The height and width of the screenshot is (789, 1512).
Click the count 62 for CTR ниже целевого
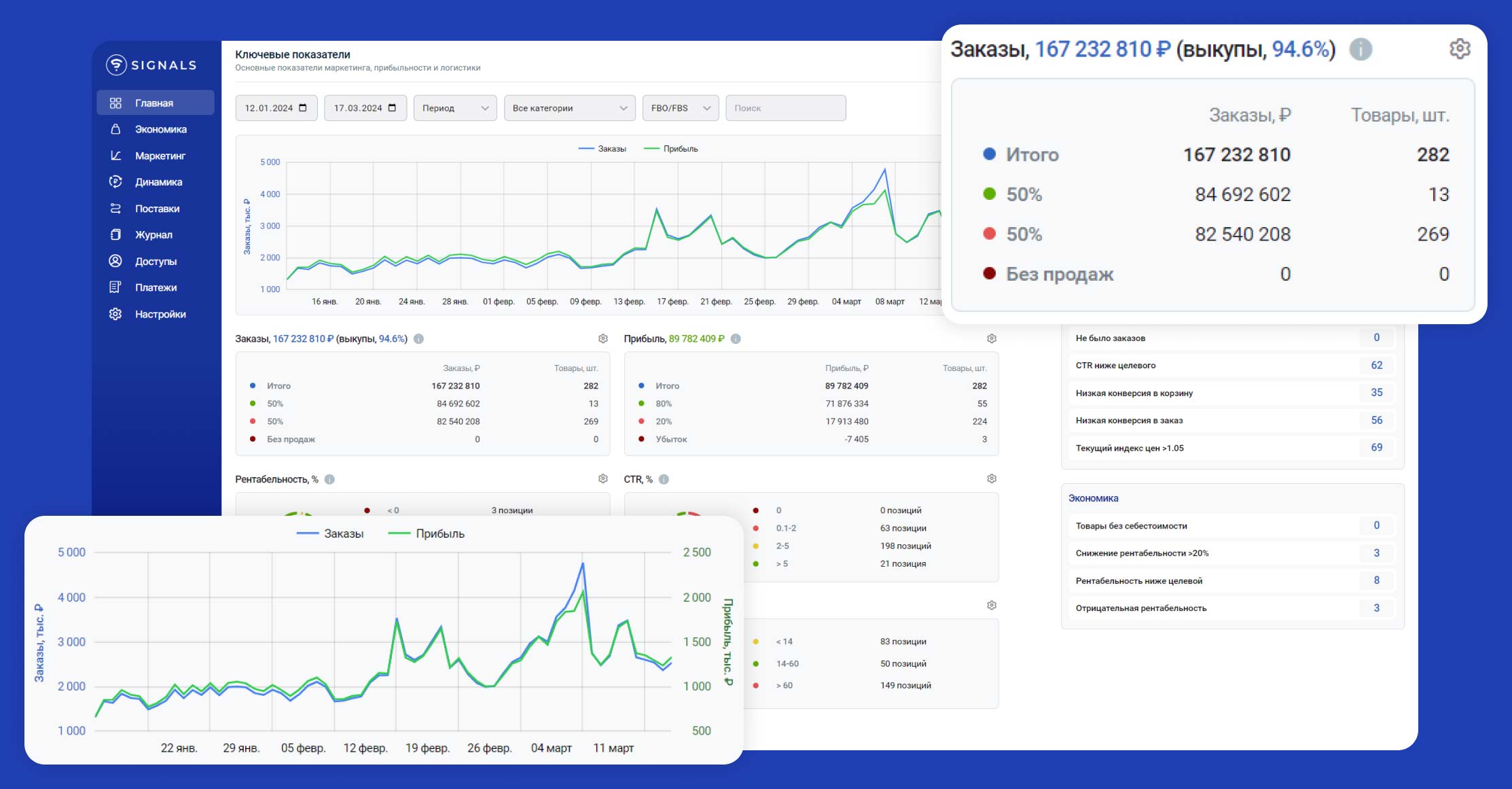tap(1377, 365)
